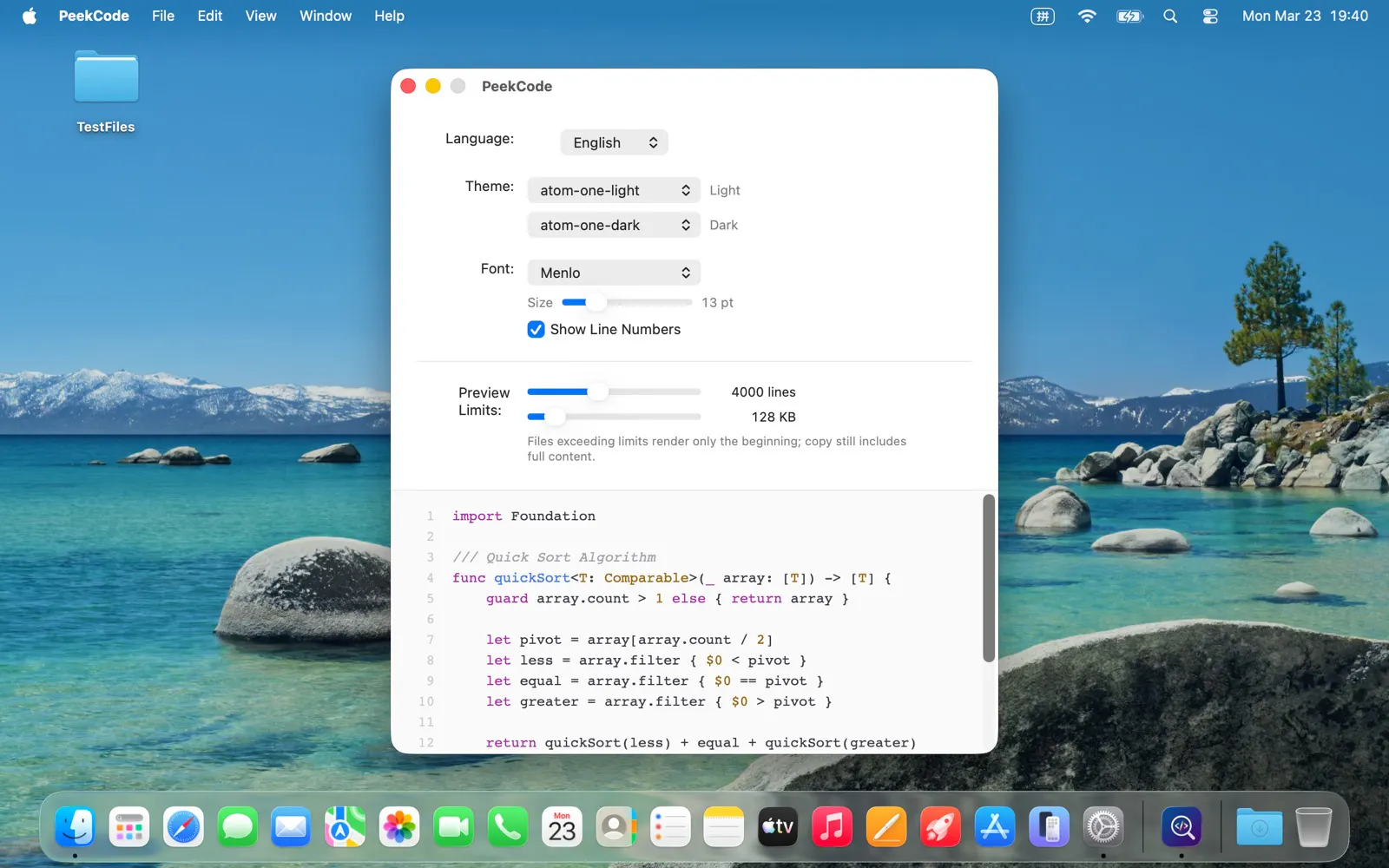This screenshot has height=868, width=1389.
Task: Close the PeekCode settings window
Action: (408, 86)
